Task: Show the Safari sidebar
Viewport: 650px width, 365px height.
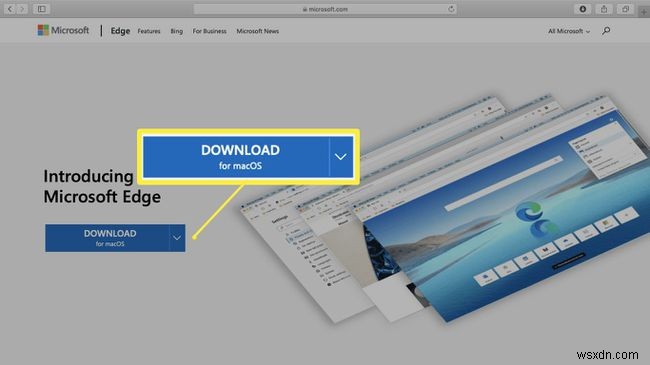Action: pos(41,9)
